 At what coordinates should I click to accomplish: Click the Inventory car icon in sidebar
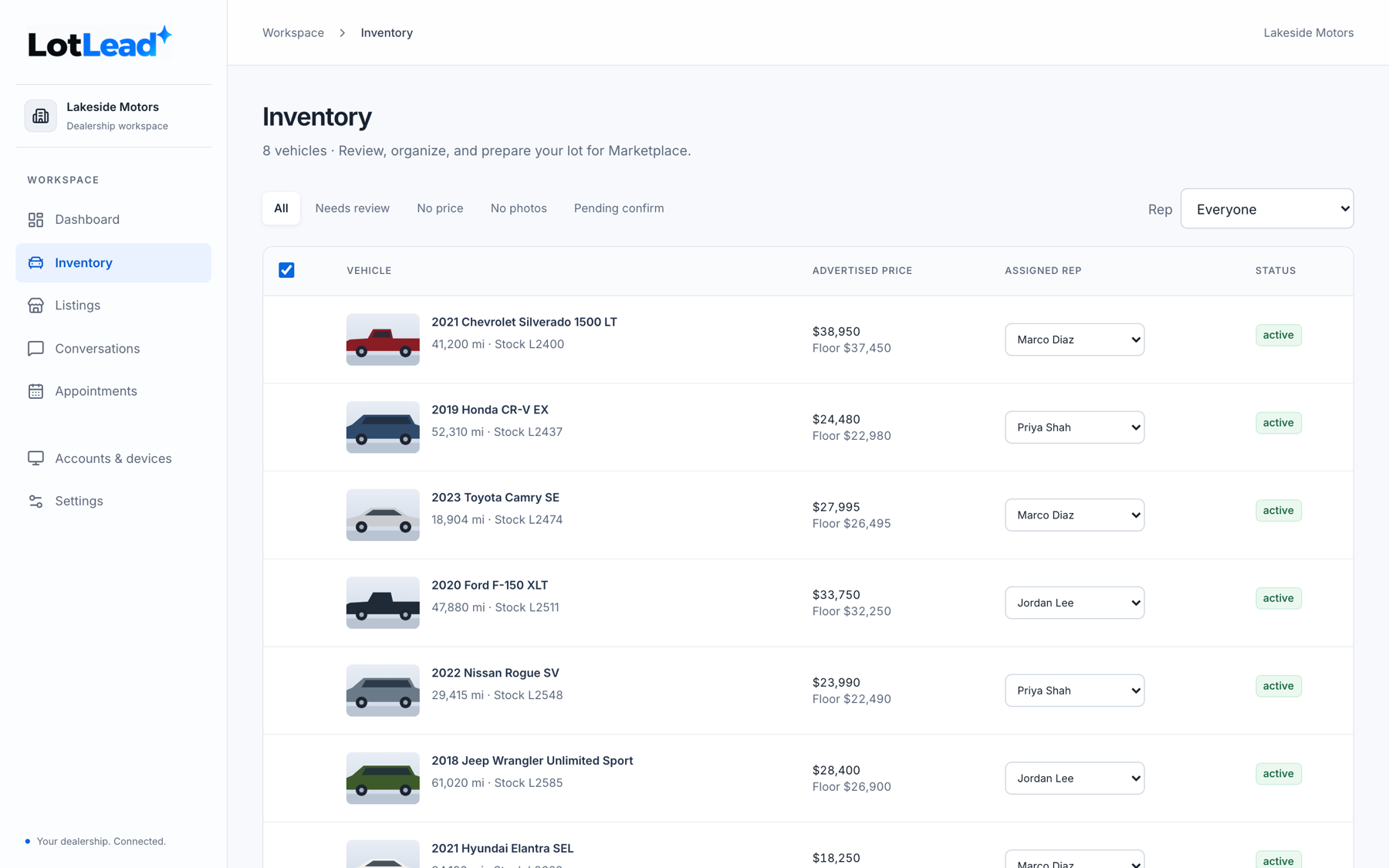[x=35, y=263]
